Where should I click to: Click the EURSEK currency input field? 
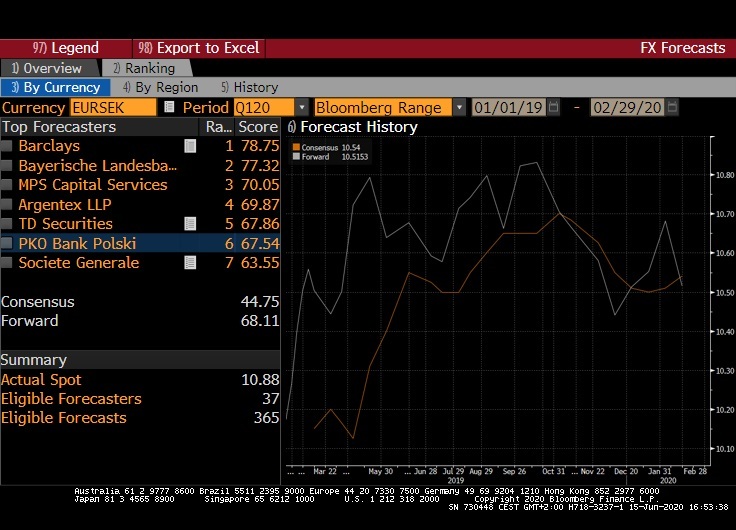(113, 107)
